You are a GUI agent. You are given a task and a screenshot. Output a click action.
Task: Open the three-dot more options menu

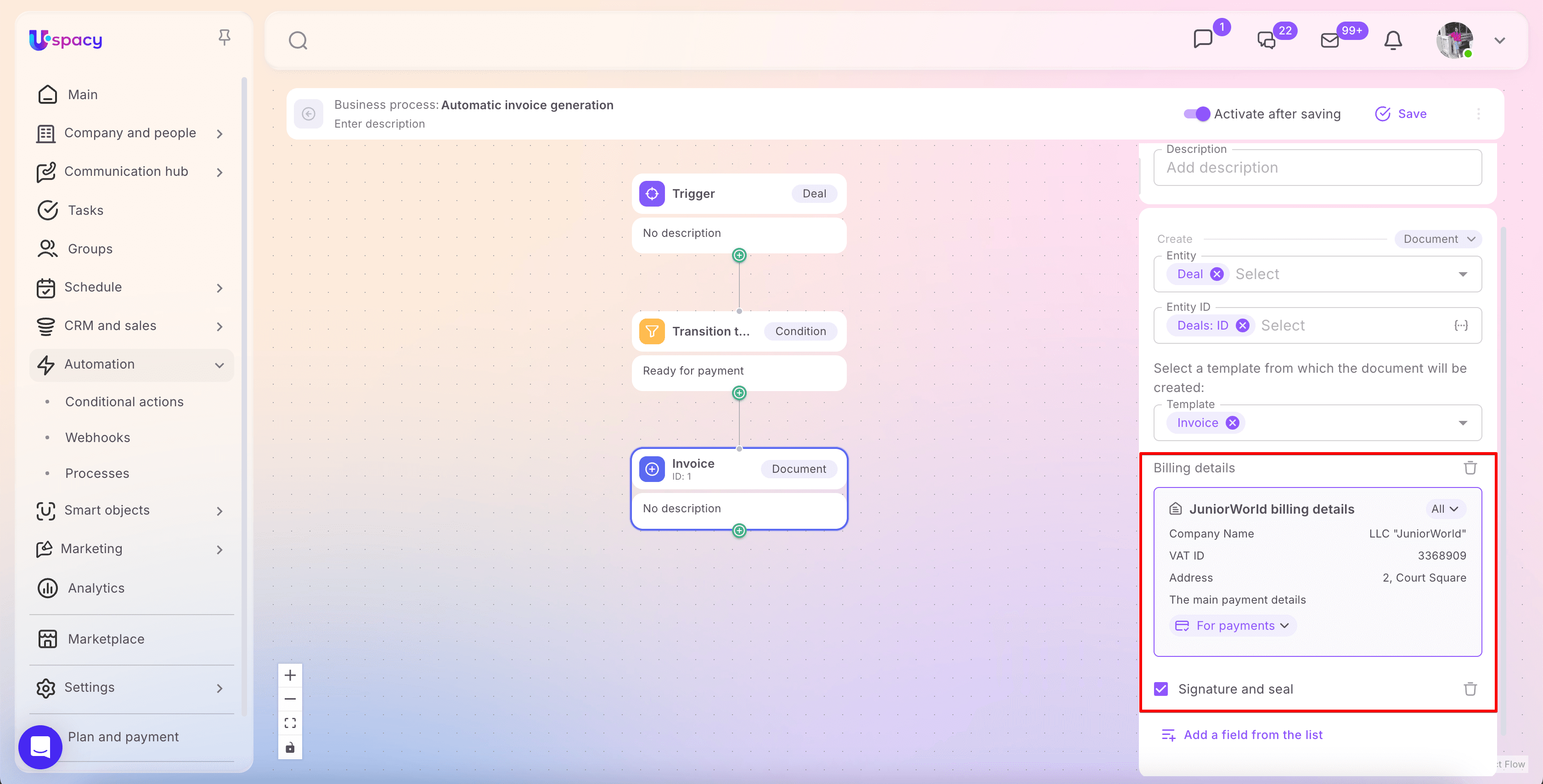(1478, 114)
